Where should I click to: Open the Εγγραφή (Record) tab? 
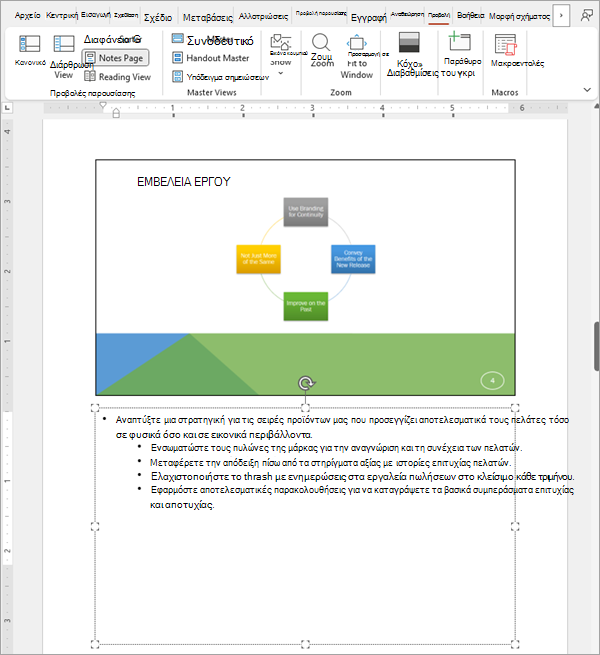pos(369,18)
